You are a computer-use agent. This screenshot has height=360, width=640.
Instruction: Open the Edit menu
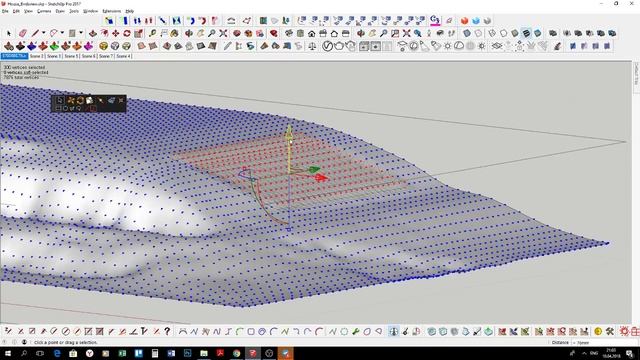click(16, 11)
